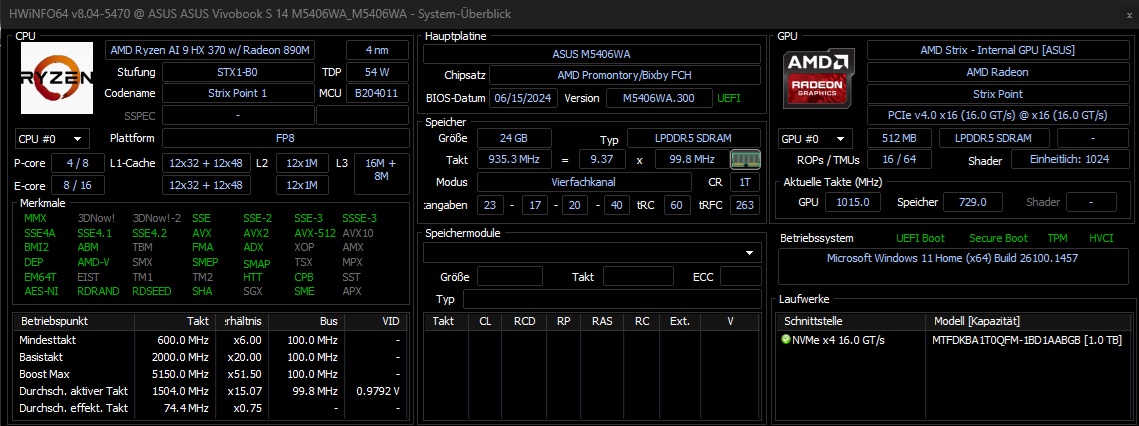
Task: Click the tRC value 60
Action: 676,205
